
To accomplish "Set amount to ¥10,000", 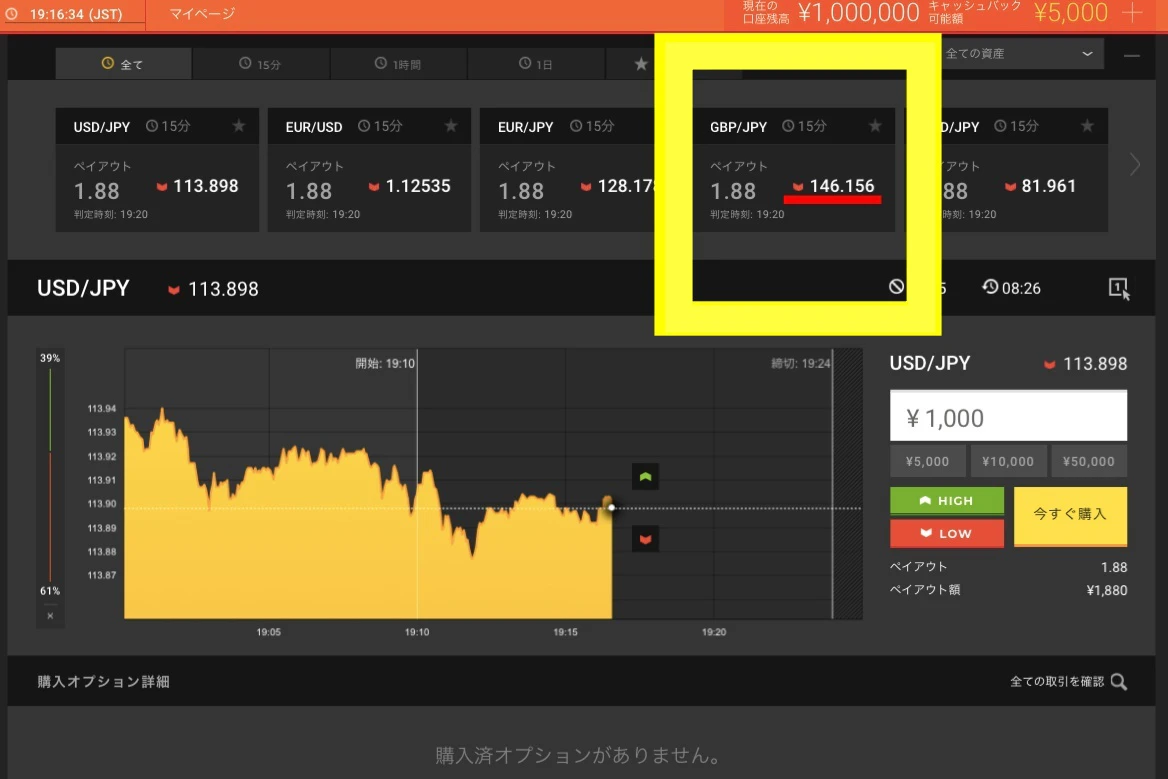I will pyautogui.click(x=1008, y=462).
